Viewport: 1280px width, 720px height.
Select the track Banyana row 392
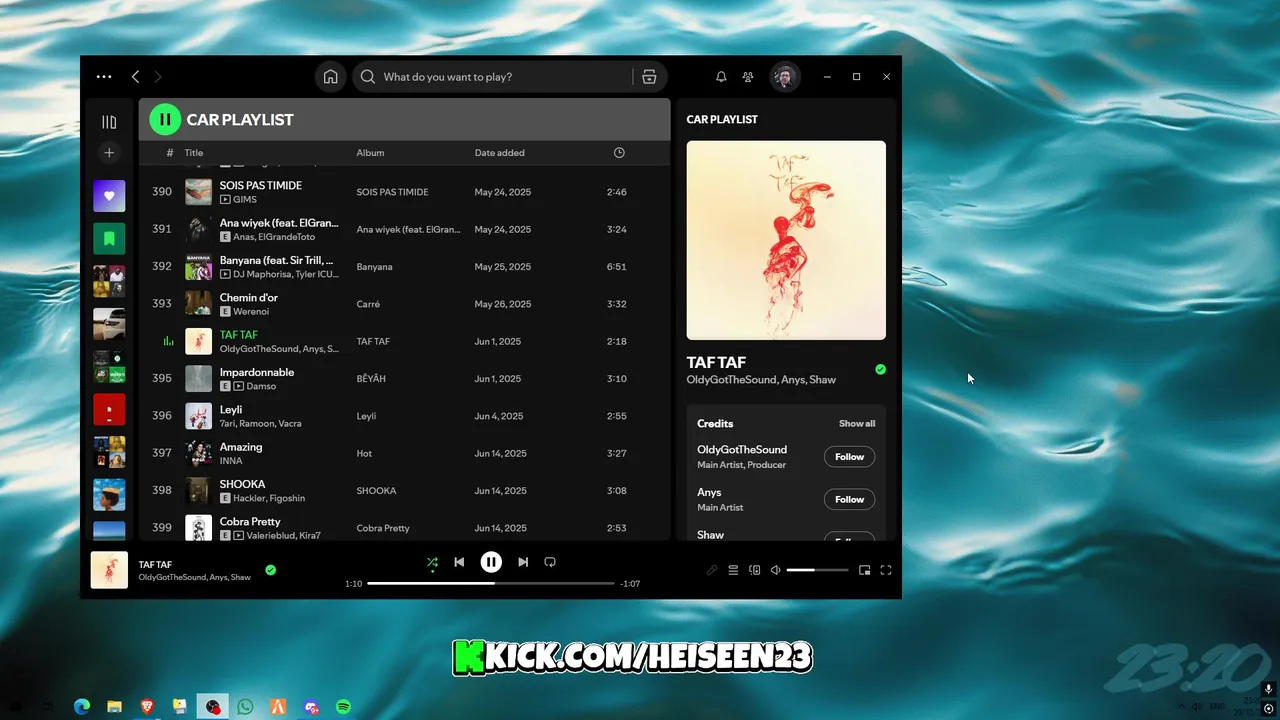click(404, 267)
